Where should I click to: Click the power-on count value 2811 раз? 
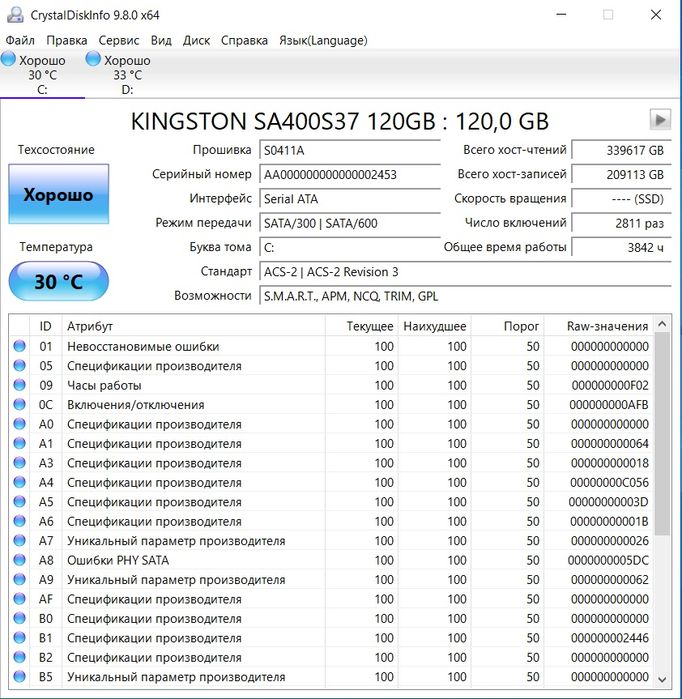tap(621, 223)
